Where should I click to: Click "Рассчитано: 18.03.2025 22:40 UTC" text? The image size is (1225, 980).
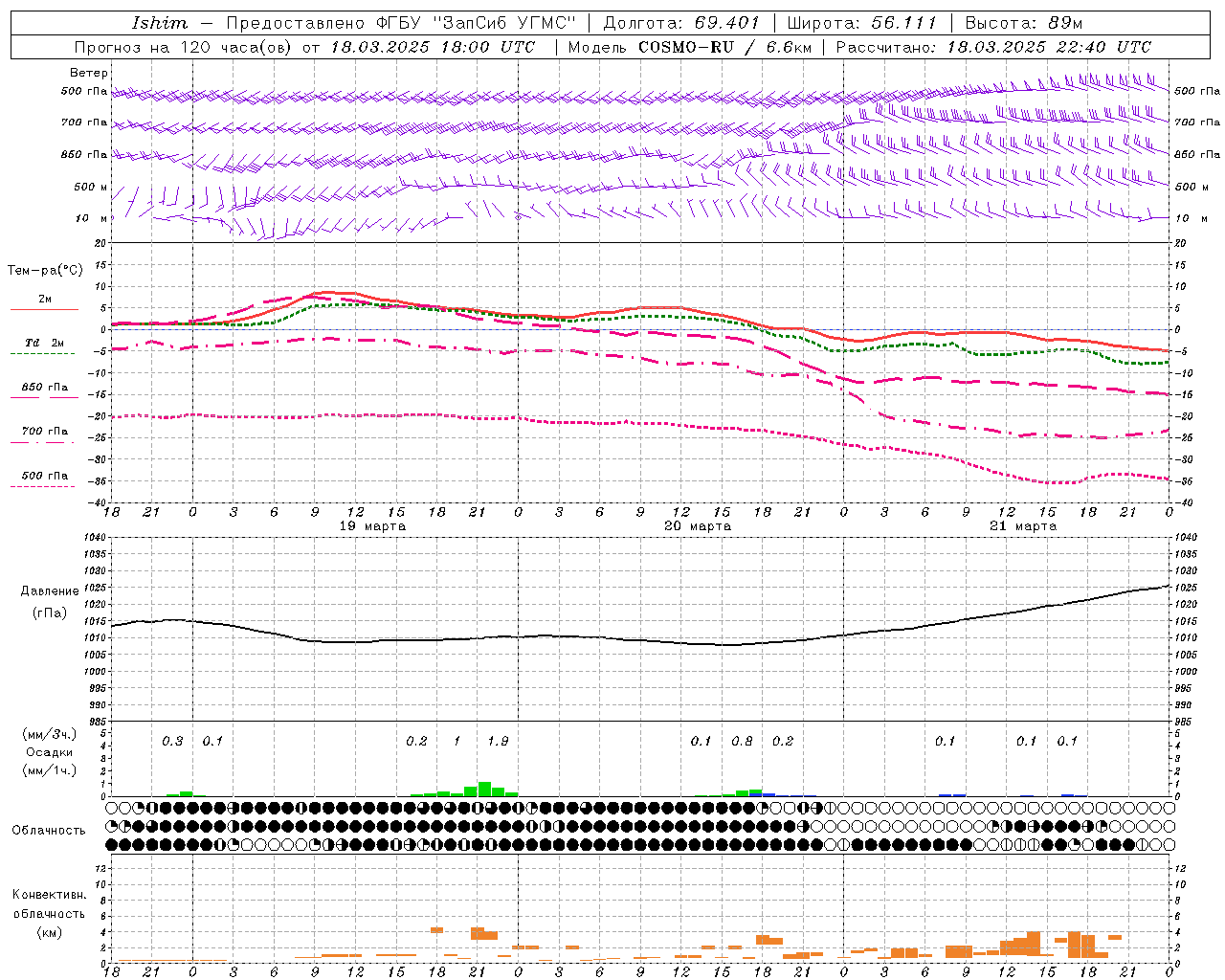pyautogui.click(x=993, y=47)
